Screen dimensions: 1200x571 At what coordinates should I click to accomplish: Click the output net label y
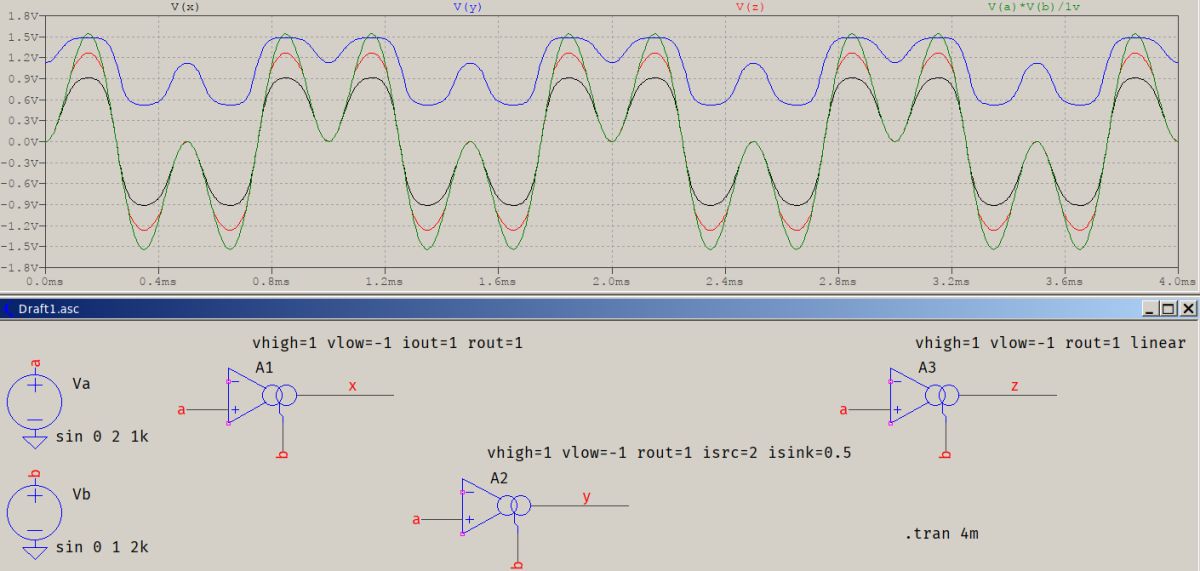586,496
